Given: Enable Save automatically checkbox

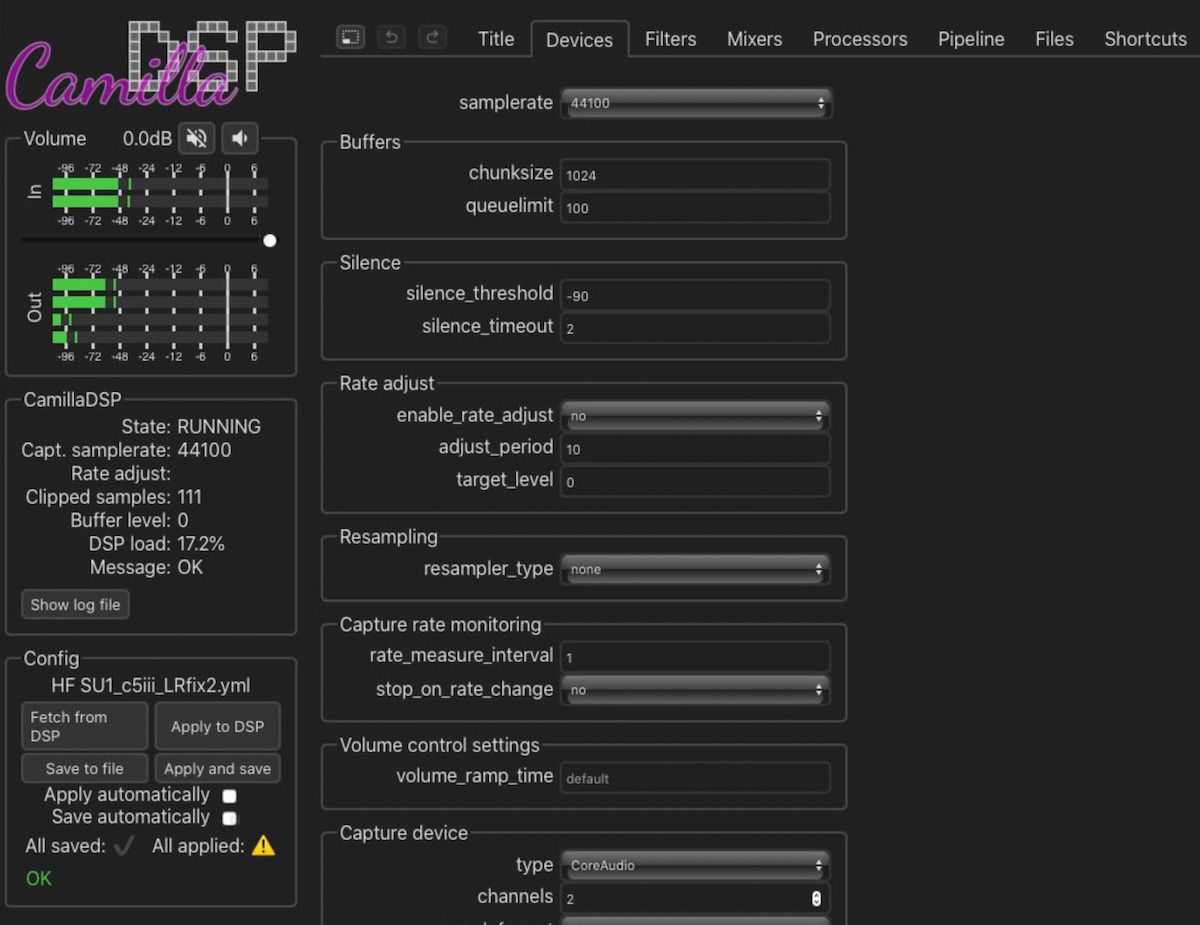Looking at the screenshot, I should coord(229,818).
